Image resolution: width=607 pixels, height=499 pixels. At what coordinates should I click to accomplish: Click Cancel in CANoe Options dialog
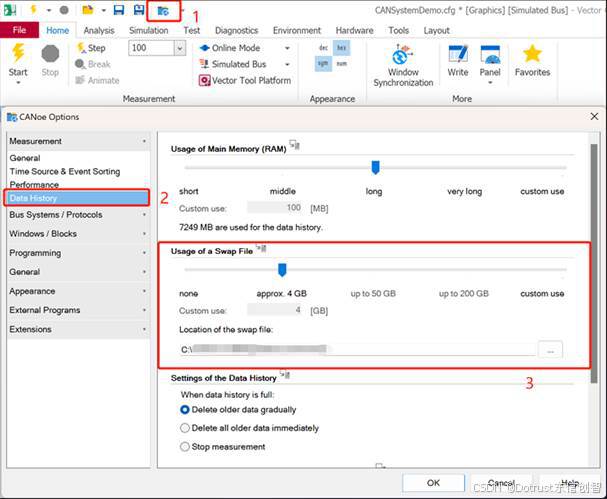pyautogui.click(x=501, y=483)
